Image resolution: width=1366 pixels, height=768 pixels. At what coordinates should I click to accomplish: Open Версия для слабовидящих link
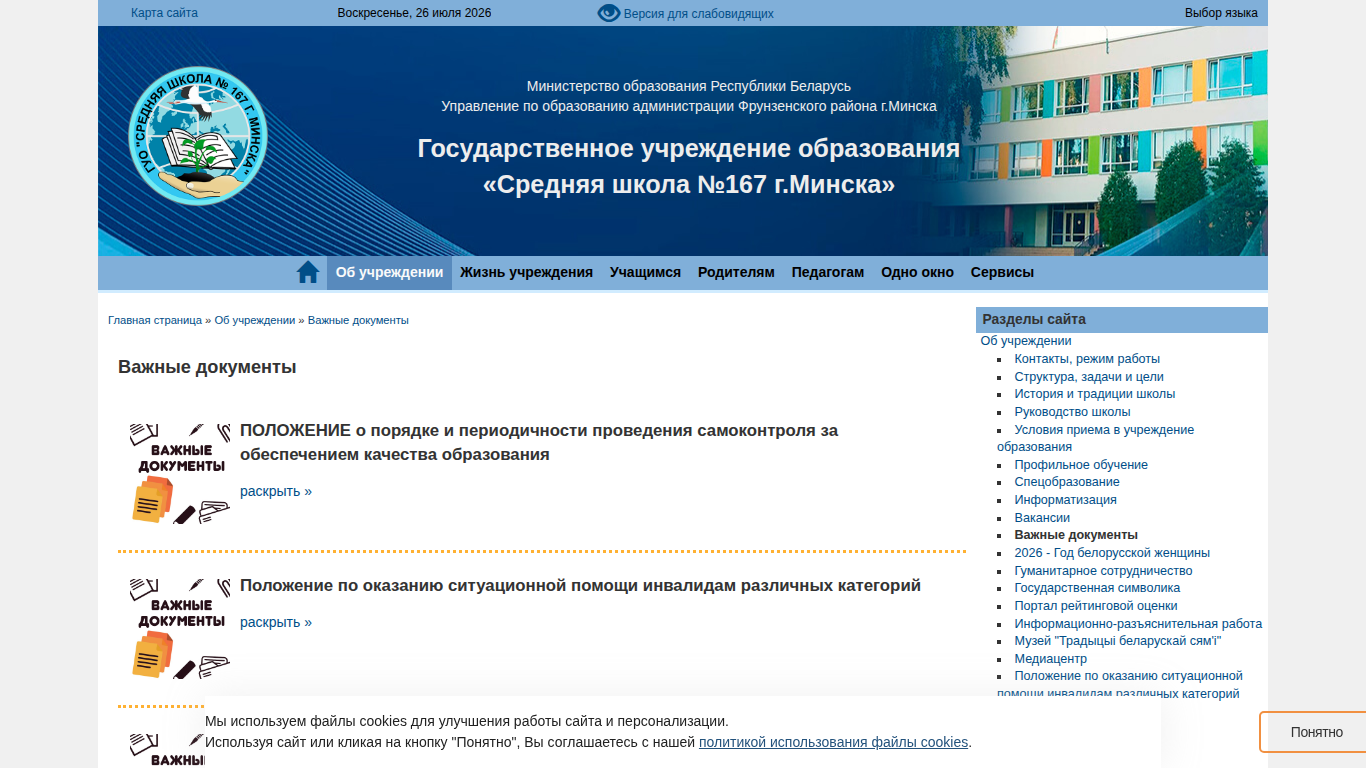pyautogui.click(x=699, y=14)
